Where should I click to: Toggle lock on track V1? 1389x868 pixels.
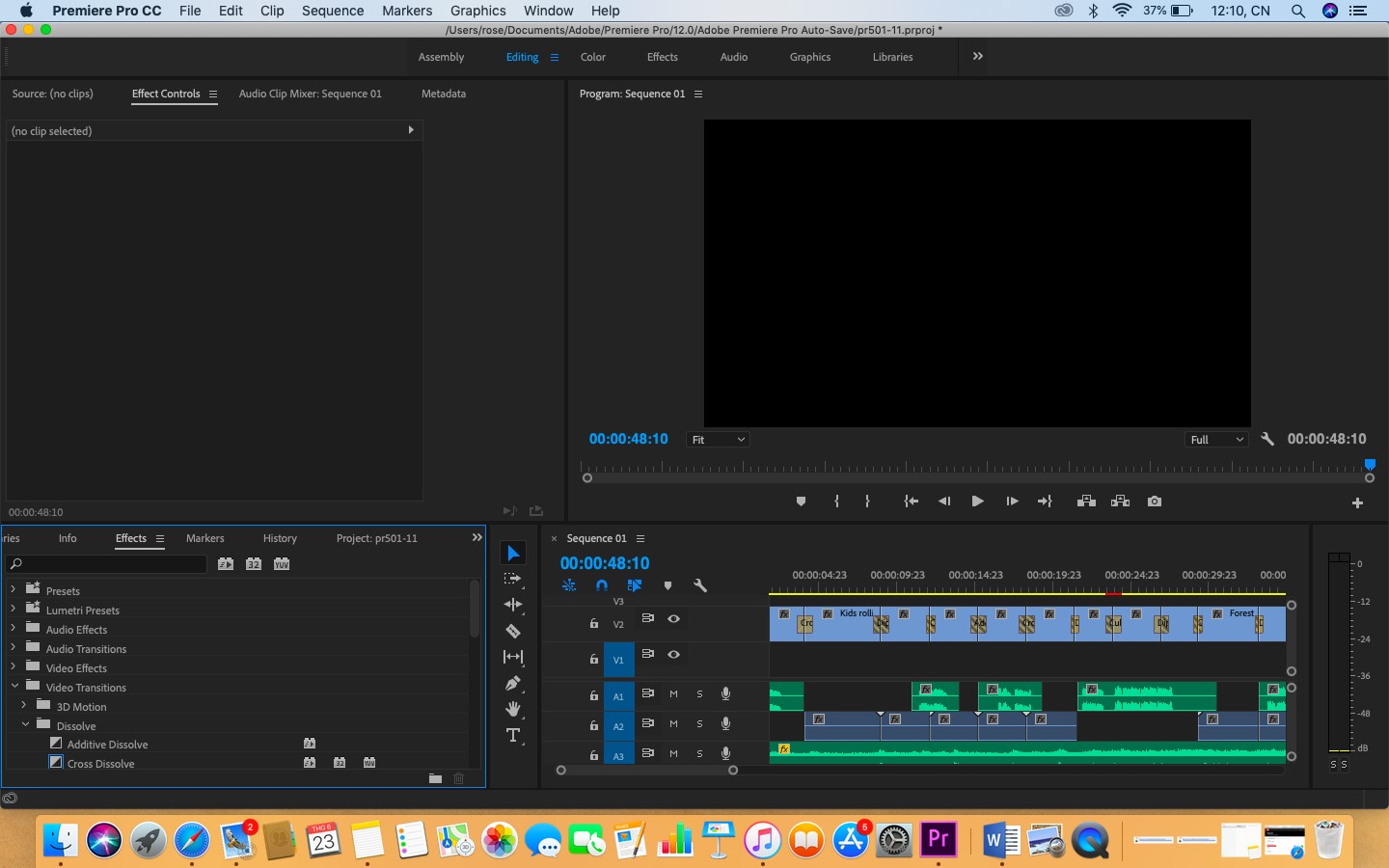click(594, 660)
